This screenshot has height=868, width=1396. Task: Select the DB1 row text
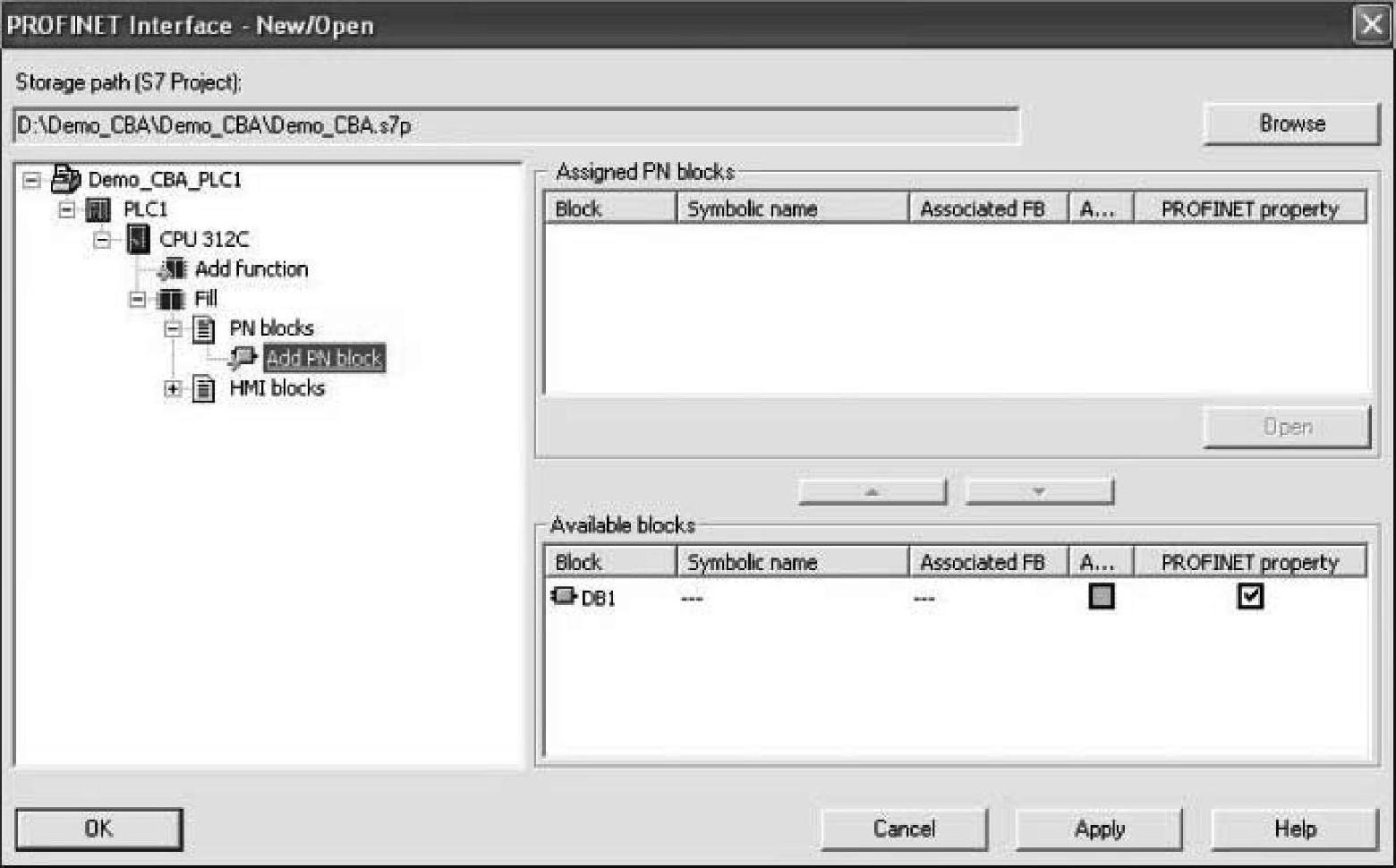pyautogui.click(x=599, y=598)
